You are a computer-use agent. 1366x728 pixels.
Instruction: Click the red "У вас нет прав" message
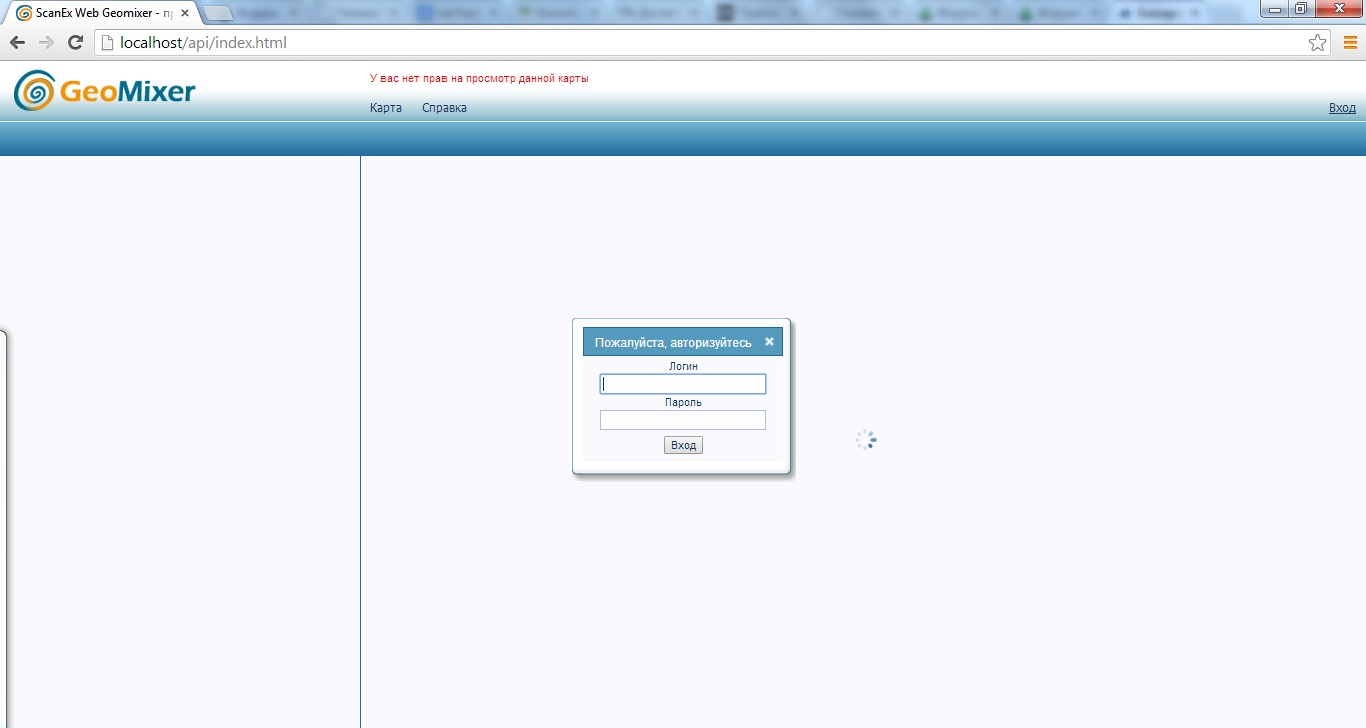click(x=479, y=78)
